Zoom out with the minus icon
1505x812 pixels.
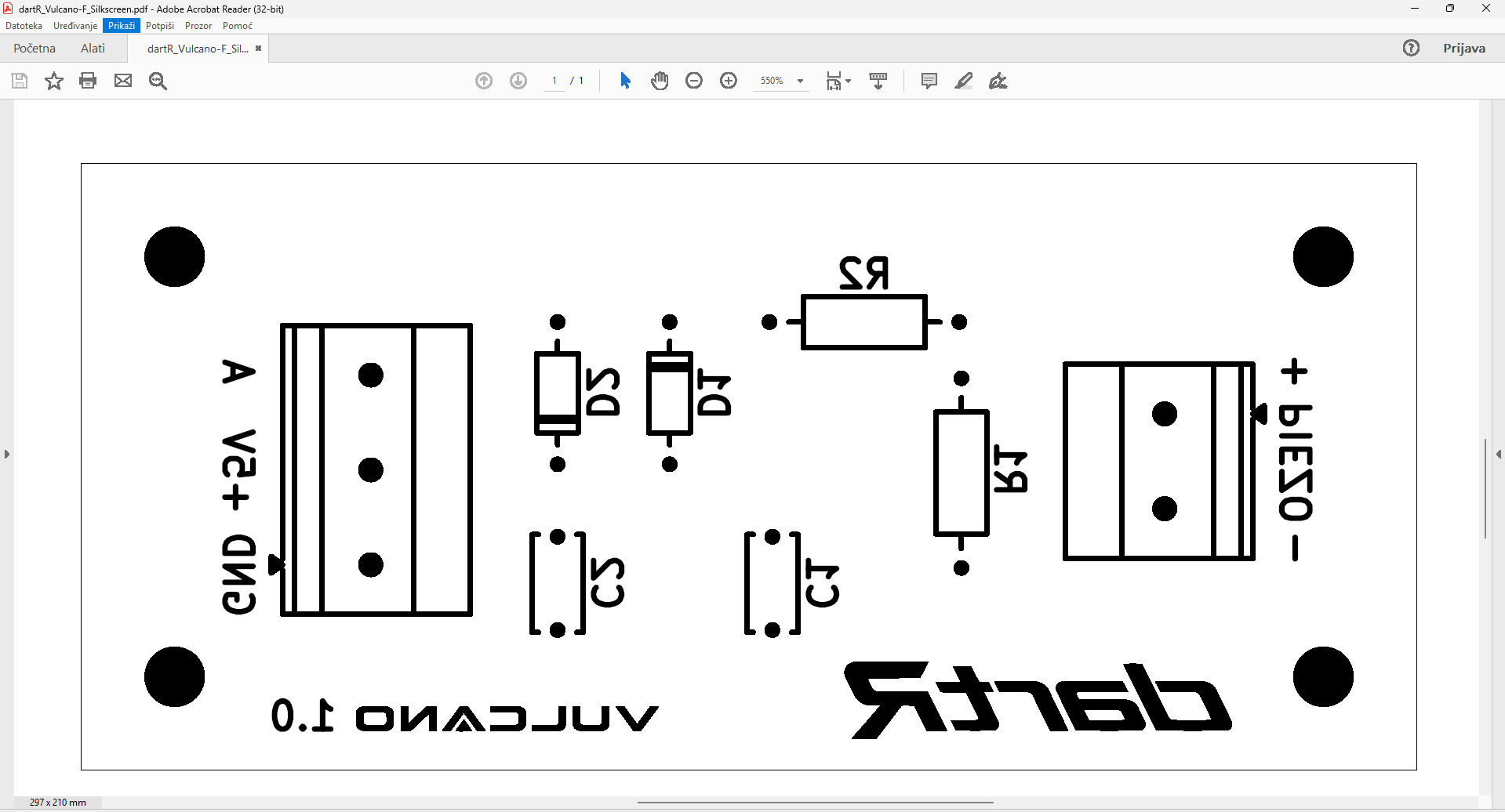coord(694,81)
